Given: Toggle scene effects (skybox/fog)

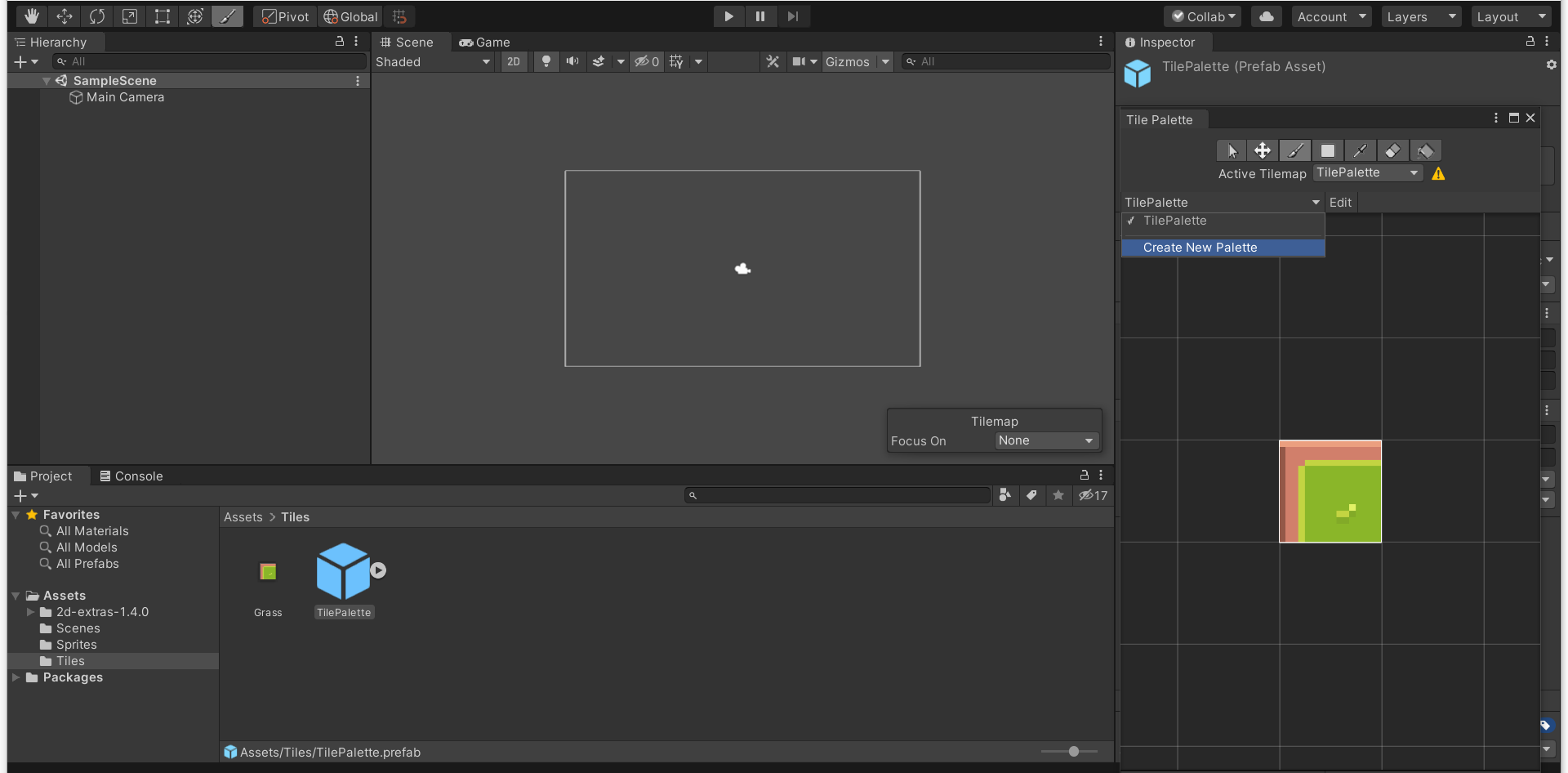Looking at the screenshot, I should (x=599, y=61).
